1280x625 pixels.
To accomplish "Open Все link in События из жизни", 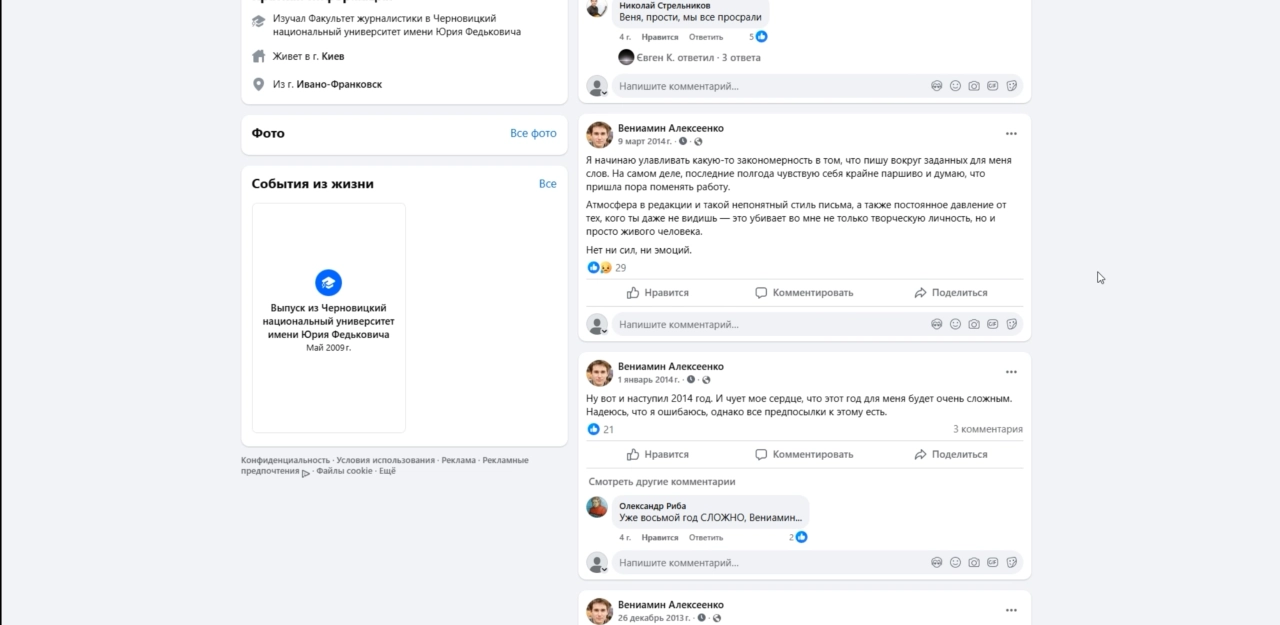I will (x=547, y=184).
